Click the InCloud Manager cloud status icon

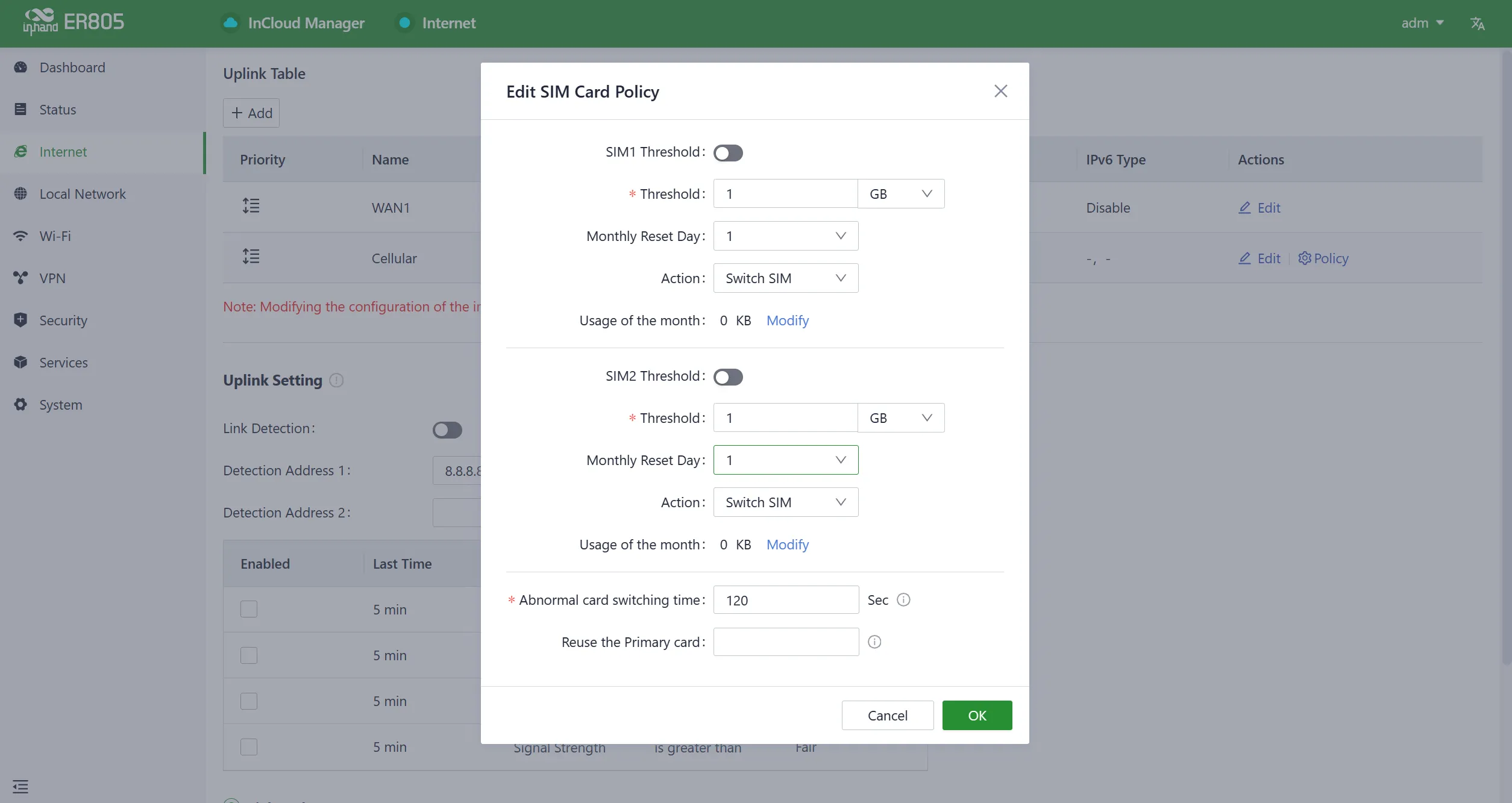(230, 23)
